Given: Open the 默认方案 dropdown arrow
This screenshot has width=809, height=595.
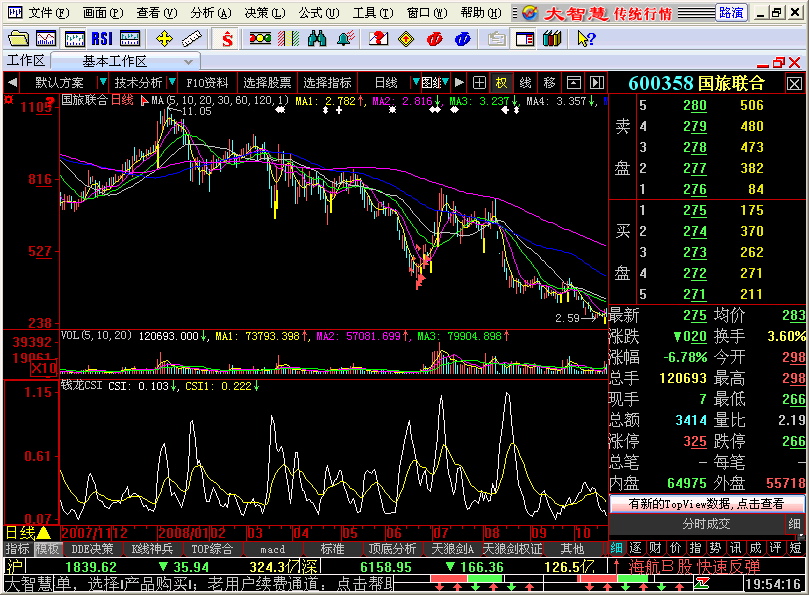Looking at the screenshot, I should (103, 82).
